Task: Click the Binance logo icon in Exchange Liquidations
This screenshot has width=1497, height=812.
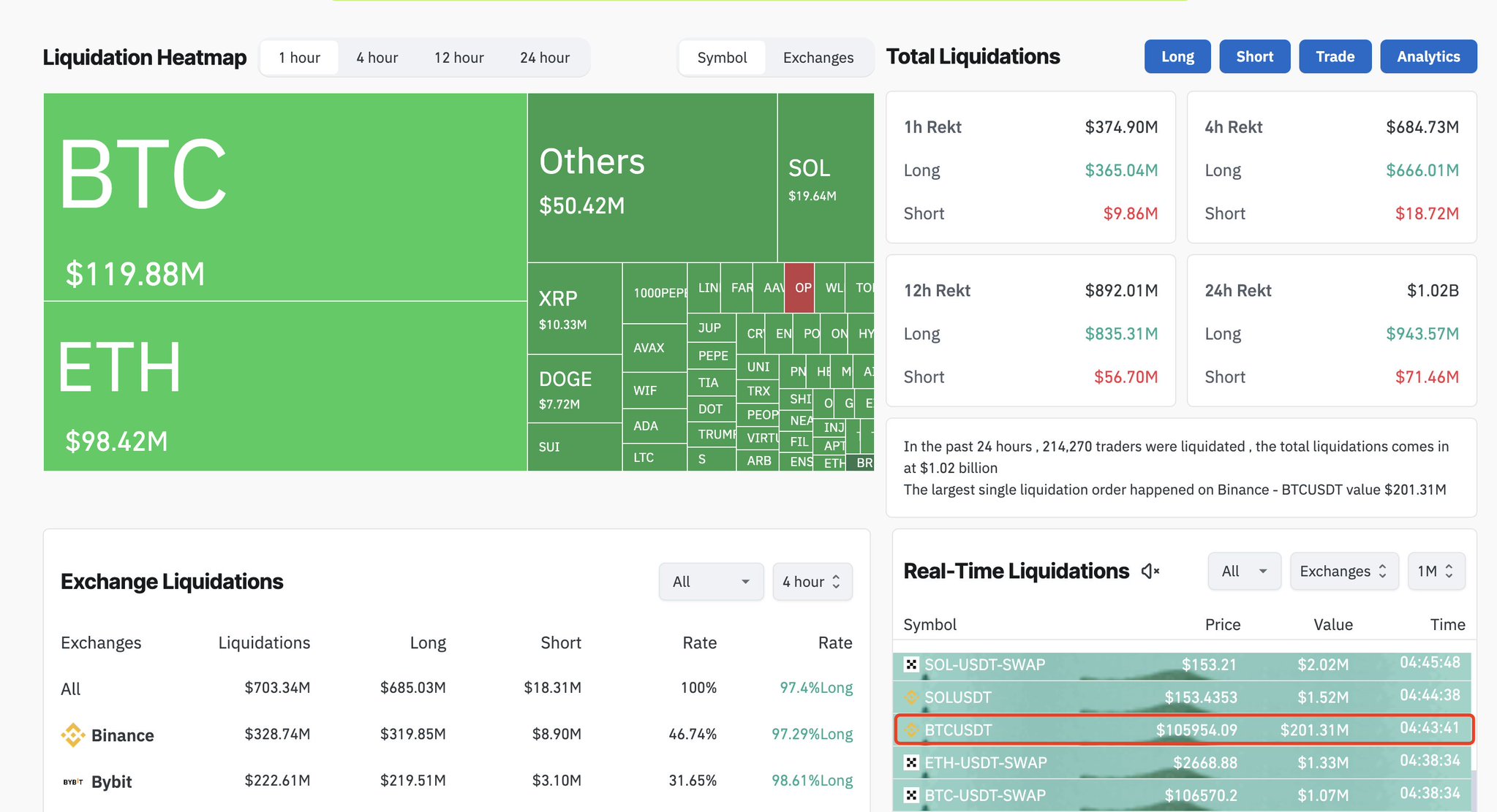Action: click(x=72, y=735)
